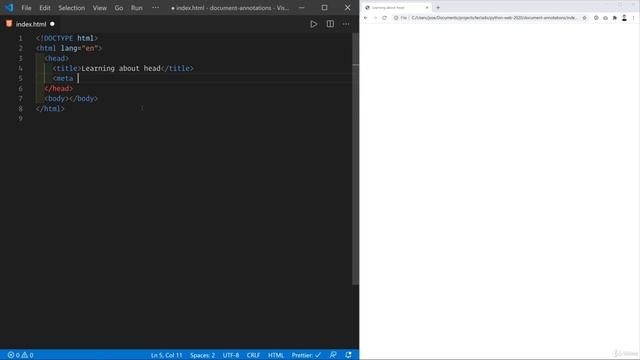The image size is (640, 360).
Task: Open the browser extensions puzzle icon
Action: coord(615,18)
